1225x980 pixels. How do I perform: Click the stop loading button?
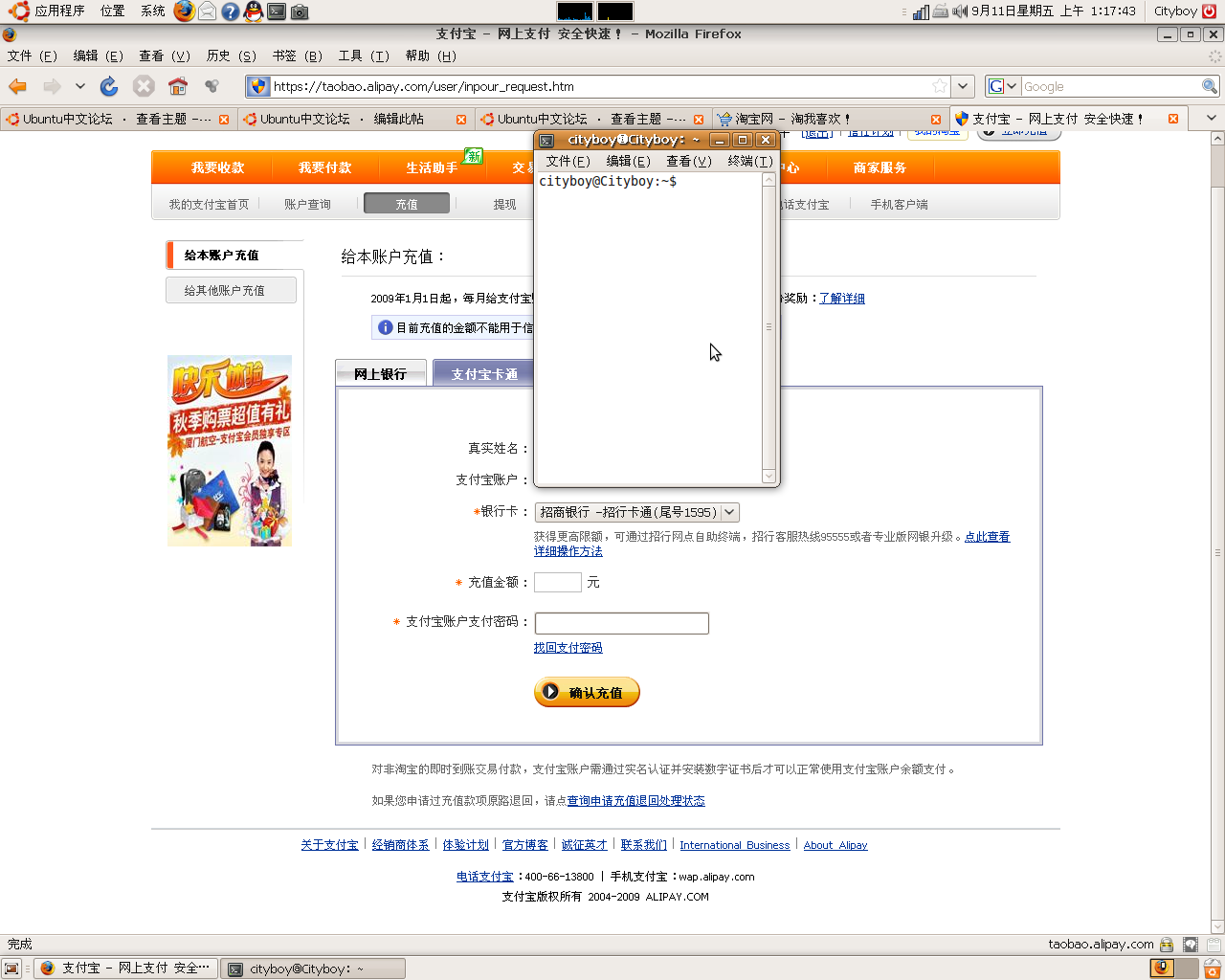click(144, 86)
